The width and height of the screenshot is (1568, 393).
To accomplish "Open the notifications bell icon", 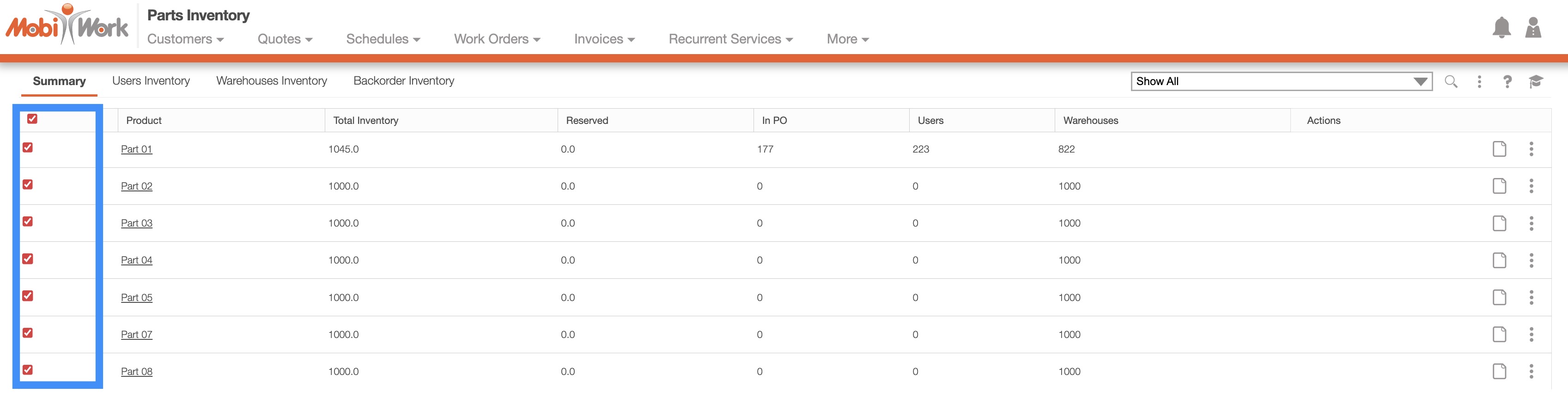I will tap(1501, 27).
